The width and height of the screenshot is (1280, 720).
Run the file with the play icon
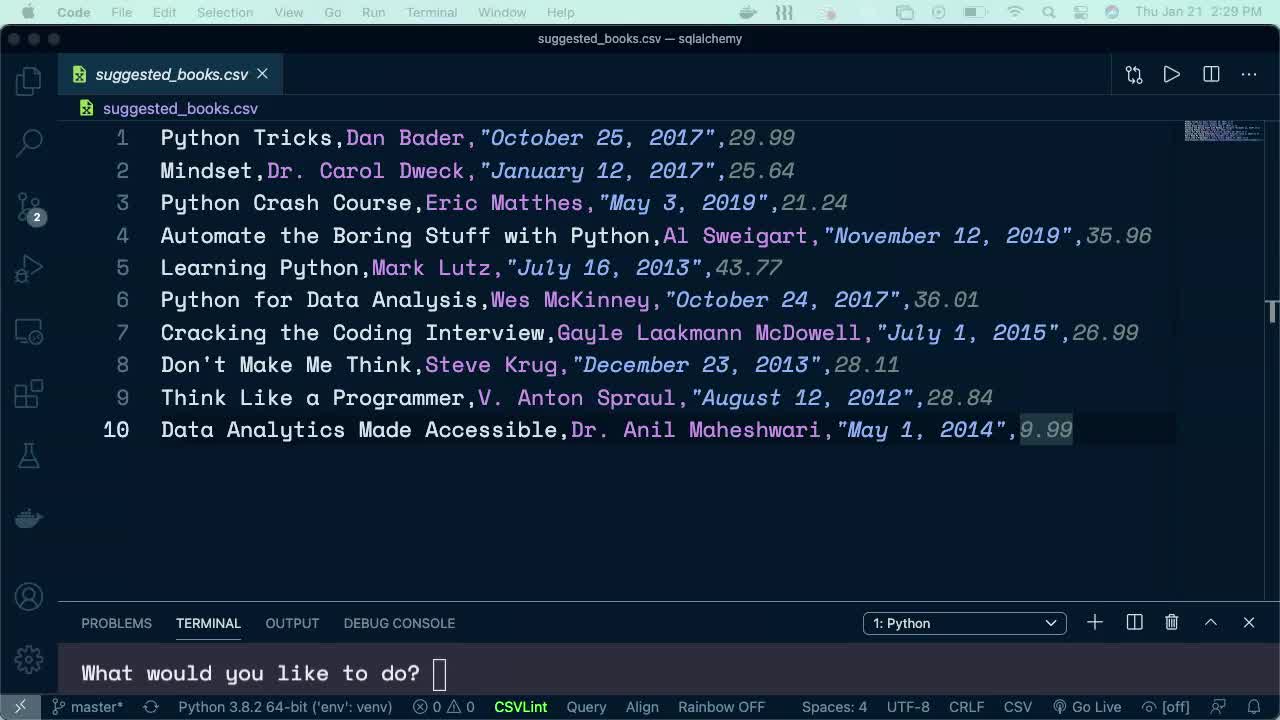1171,74
